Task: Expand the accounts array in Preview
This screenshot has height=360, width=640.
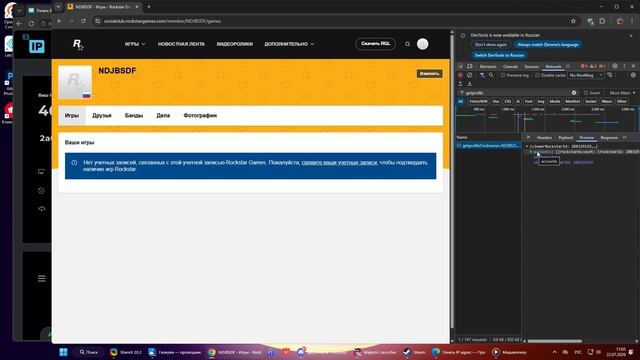Action: pyautogui.click(x=531, y=152)
